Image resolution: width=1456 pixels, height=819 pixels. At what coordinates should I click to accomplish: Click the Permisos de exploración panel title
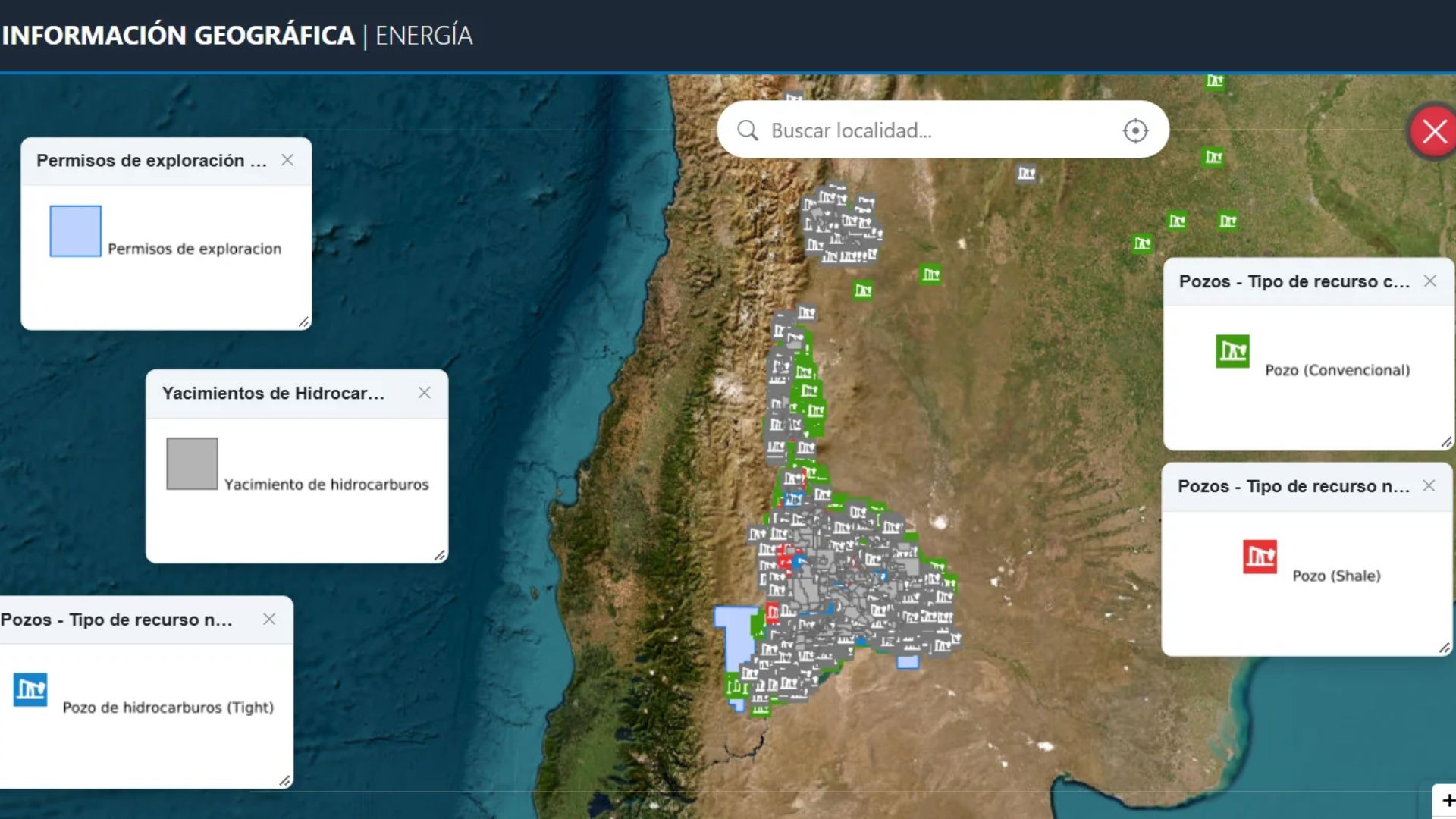[x=152, y=161]
